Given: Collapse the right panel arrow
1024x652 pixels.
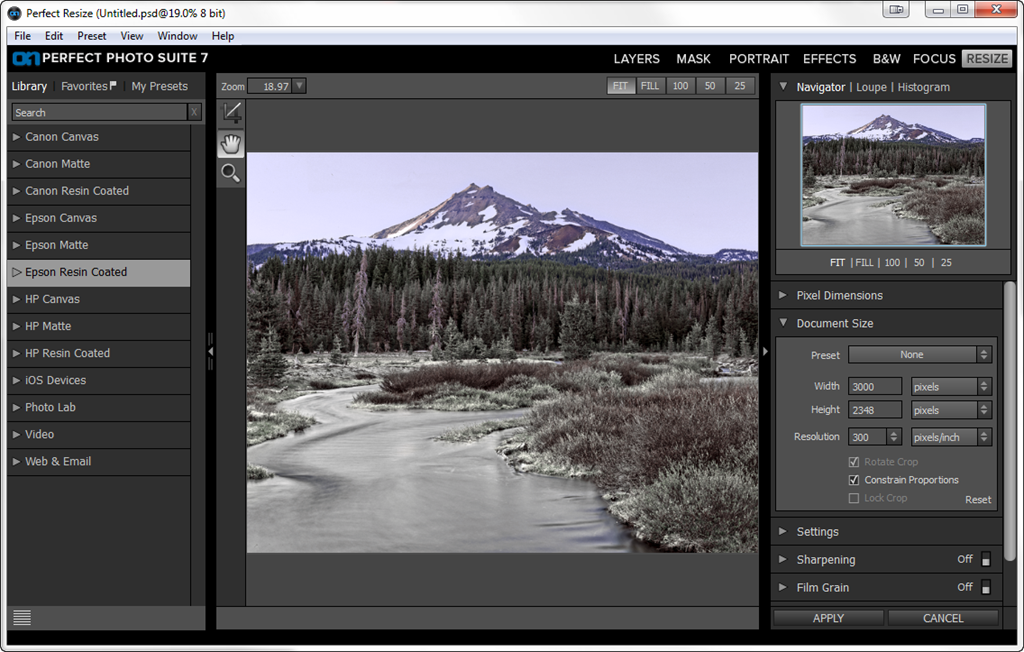Looking at the screenshot, I should 765,351.
